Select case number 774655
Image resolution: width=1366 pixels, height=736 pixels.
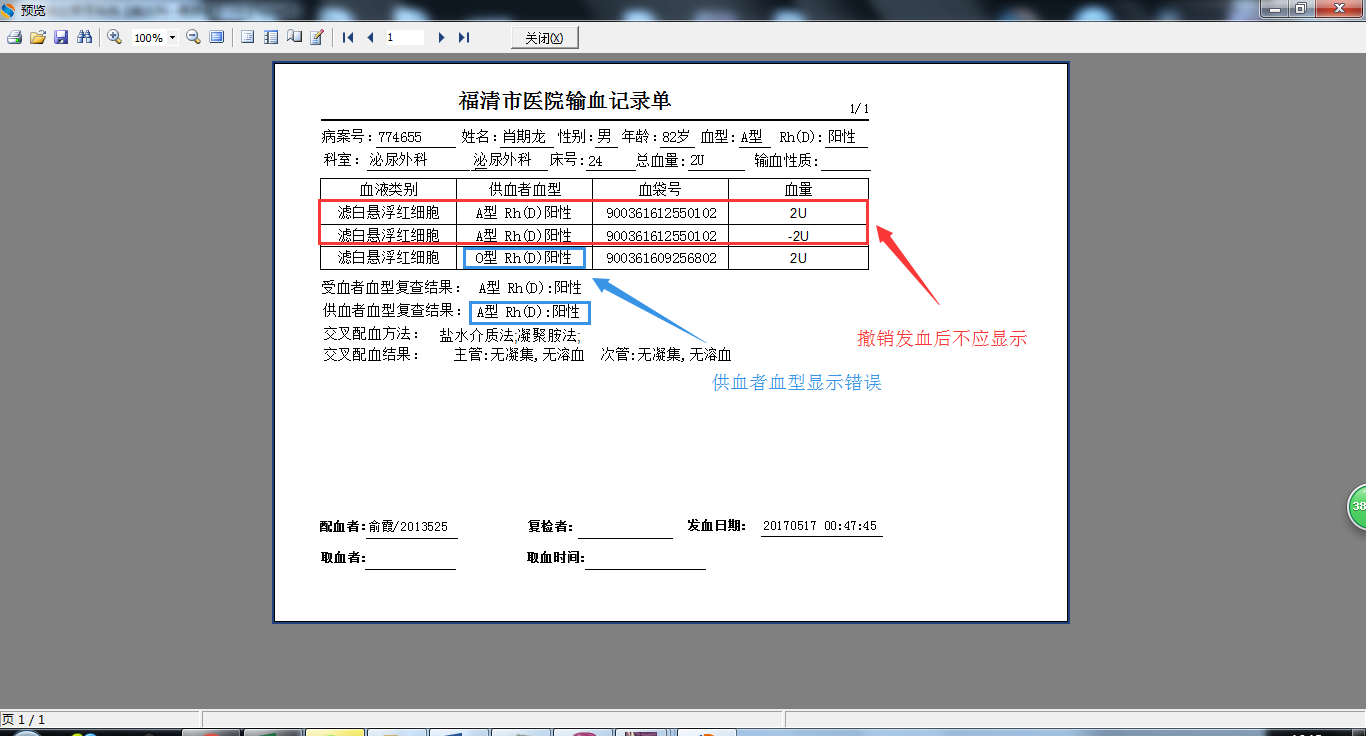[x=400, y=137]
